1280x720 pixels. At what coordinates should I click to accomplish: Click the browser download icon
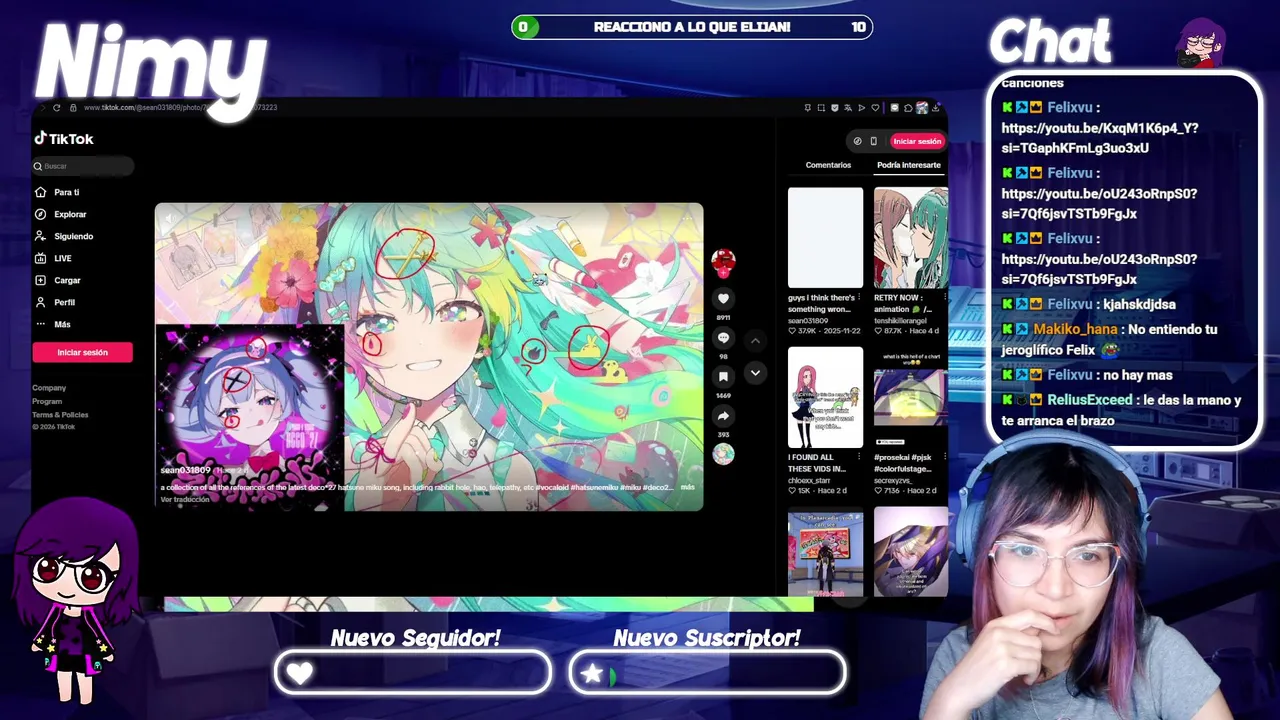point(936,108)
